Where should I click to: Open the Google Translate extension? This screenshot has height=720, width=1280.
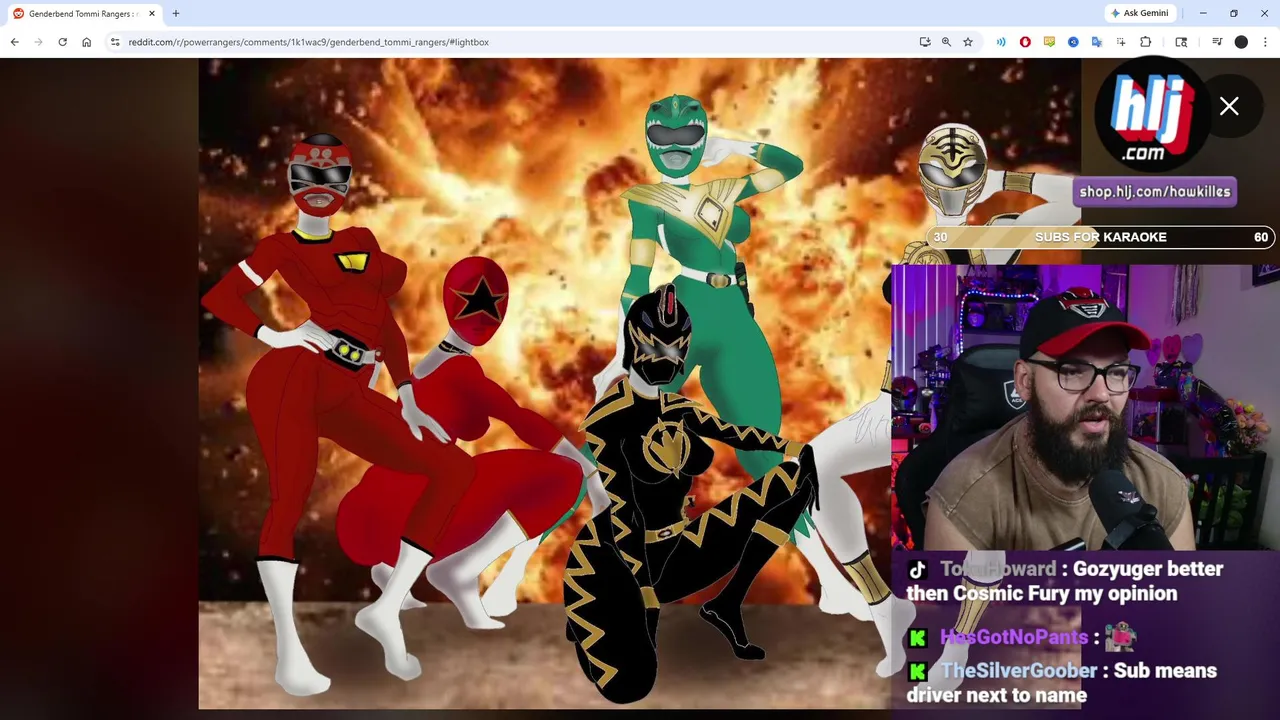click(x=1097, y=42)
